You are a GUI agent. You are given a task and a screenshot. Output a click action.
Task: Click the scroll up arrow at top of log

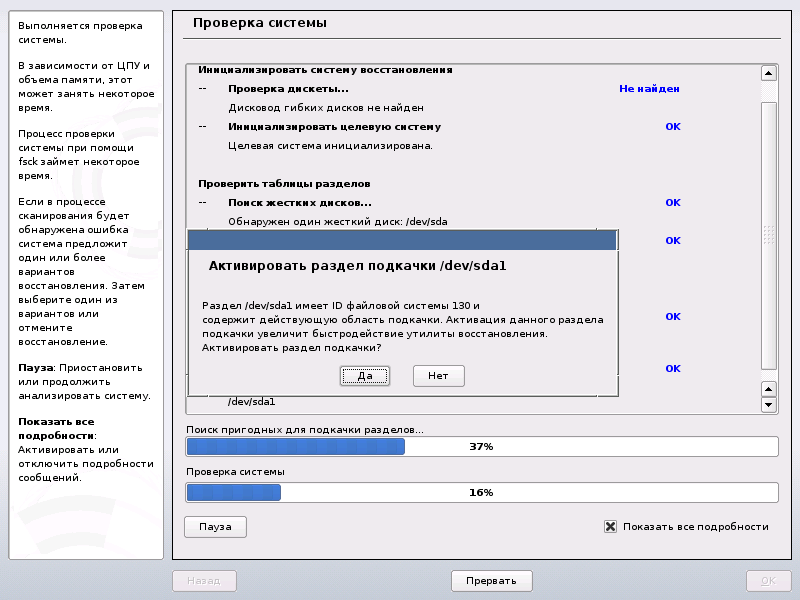769,73
